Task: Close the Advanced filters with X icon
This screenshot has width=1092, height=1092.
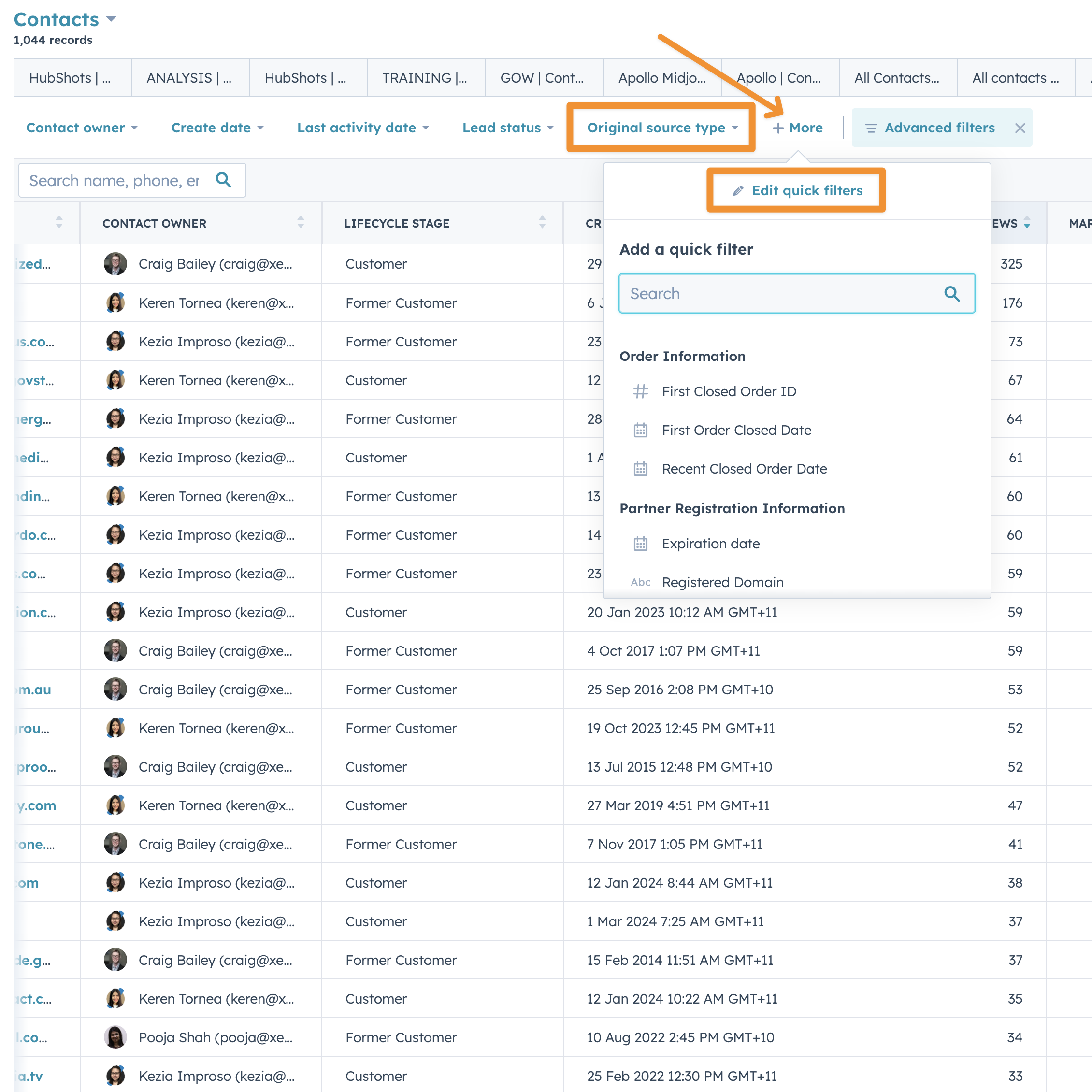Action: (1020, 129)
